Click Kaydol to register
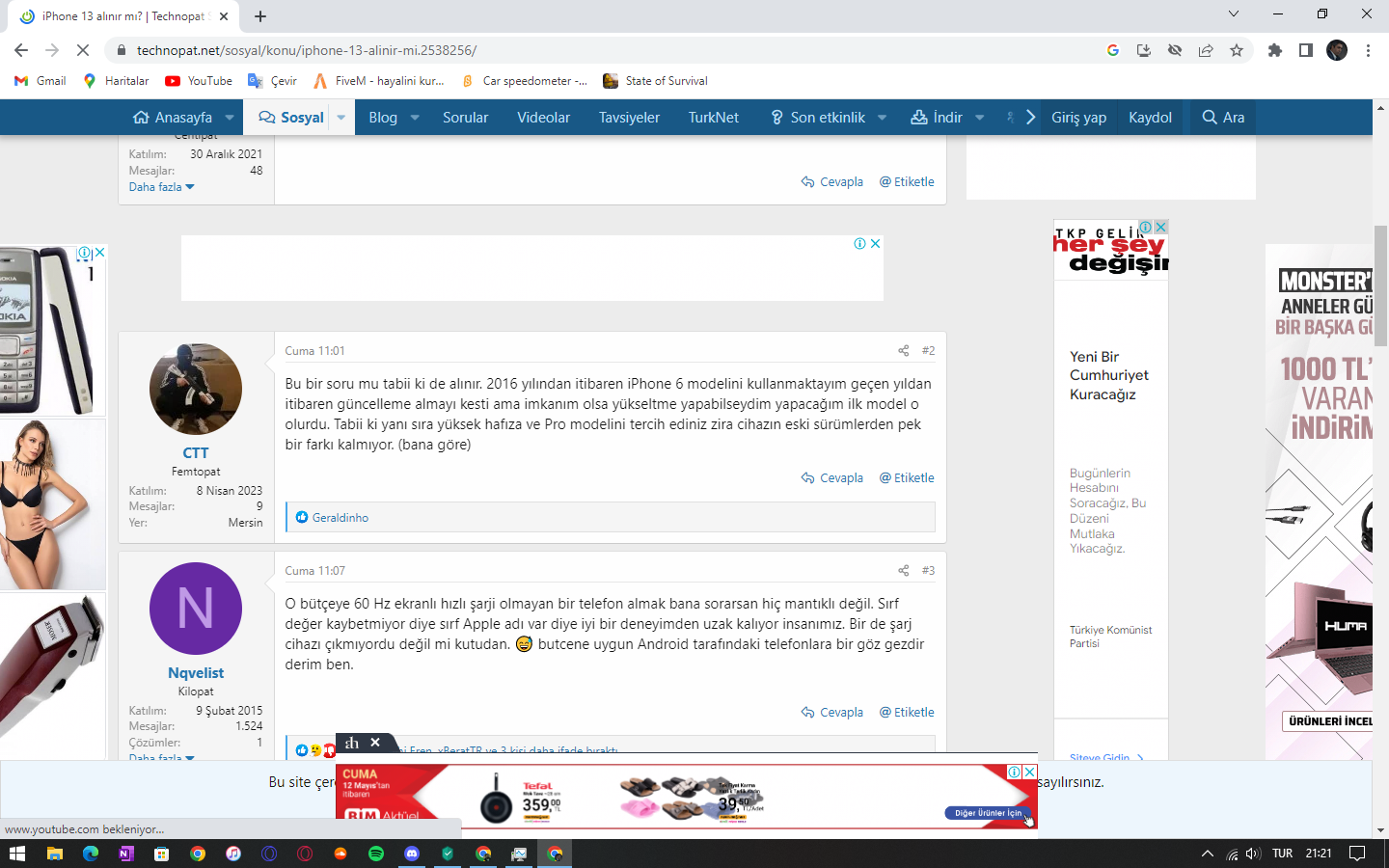 (1150, 118)
